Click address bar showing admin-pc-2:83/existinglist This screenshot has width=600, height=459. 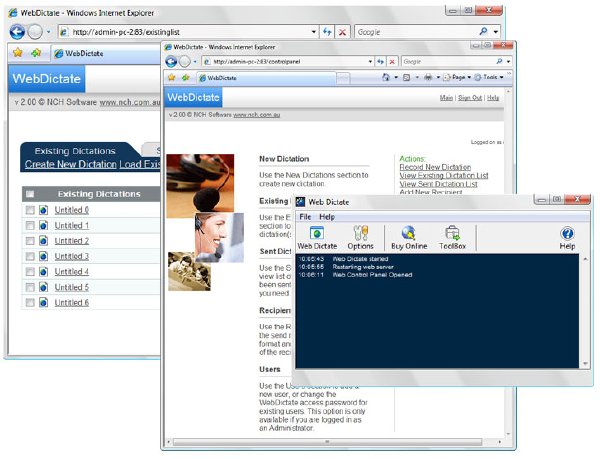tap(186, 32)
